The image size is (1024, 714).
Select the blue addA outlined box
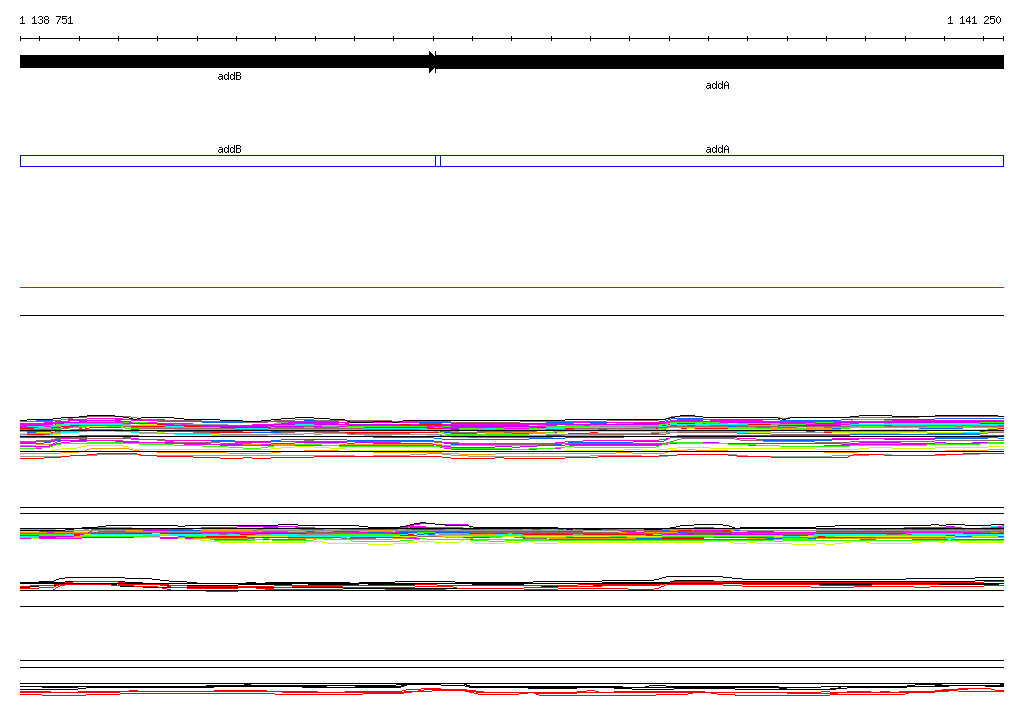[x=722, y=161]
